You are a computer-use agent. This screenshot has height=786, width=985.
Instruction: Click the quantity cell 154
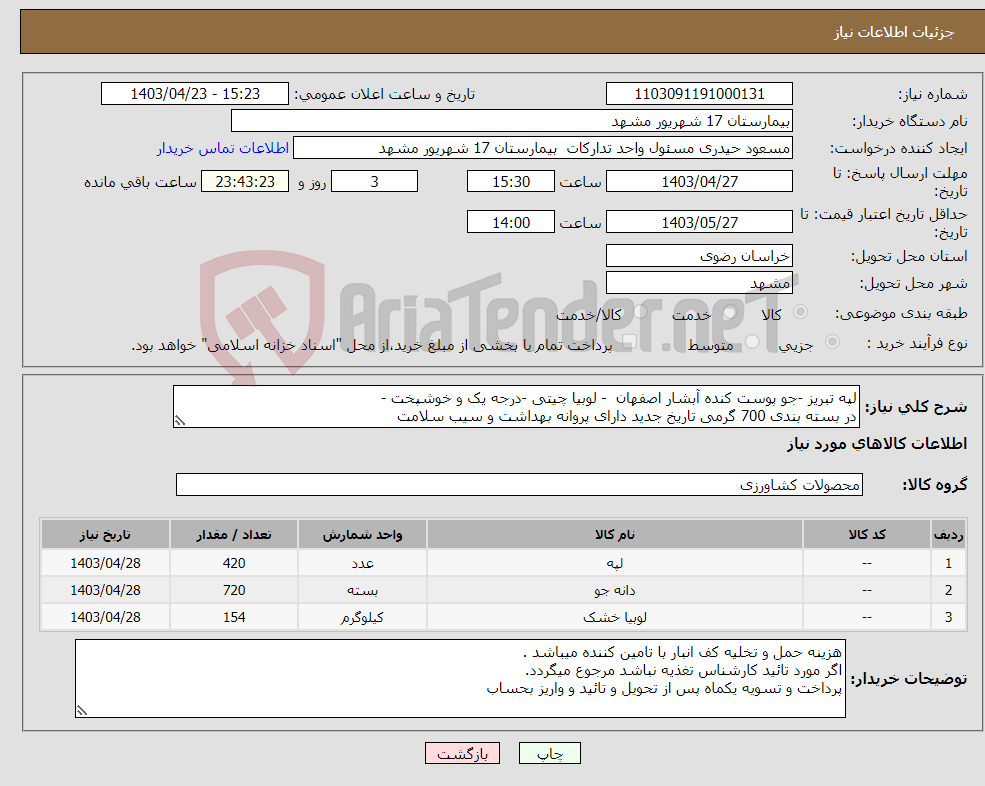click(234, 617)
